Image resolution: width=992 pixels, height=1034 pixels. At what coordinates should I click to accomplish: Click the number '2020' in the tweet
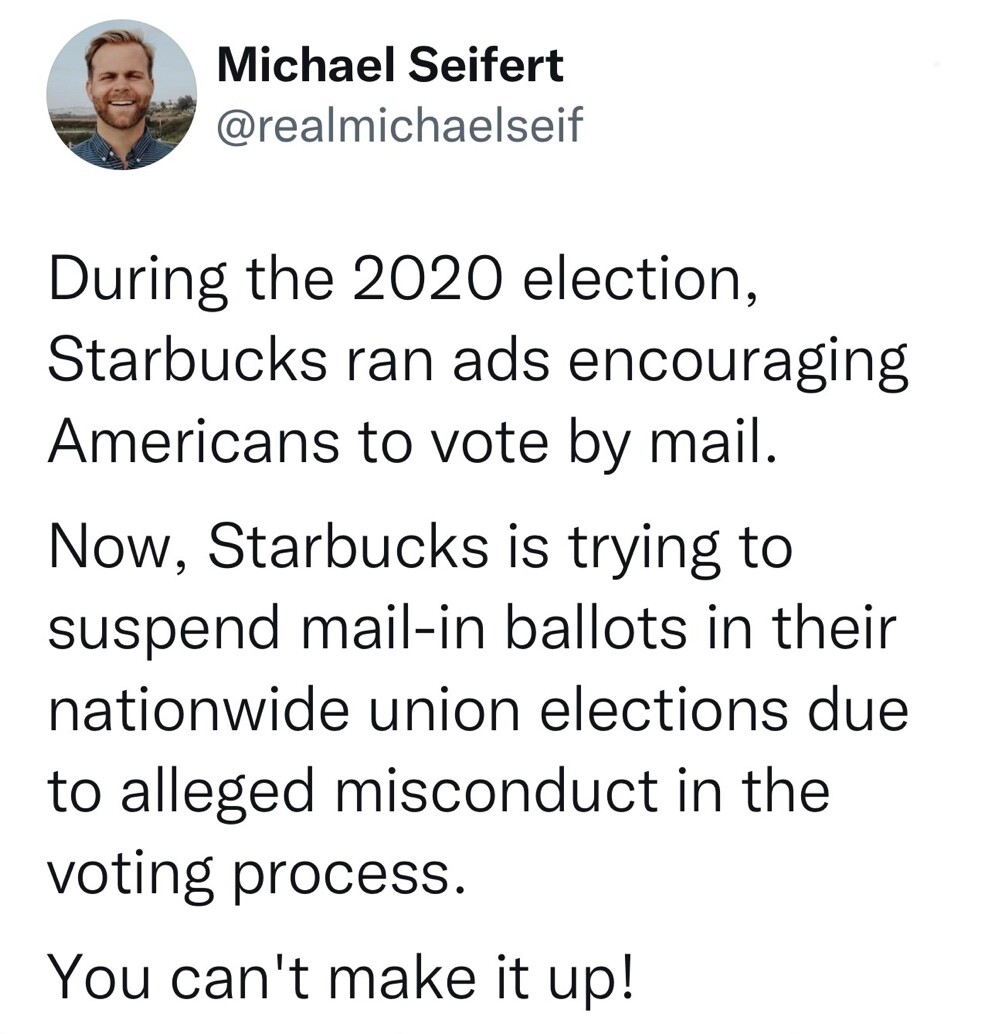pos(425,279)
